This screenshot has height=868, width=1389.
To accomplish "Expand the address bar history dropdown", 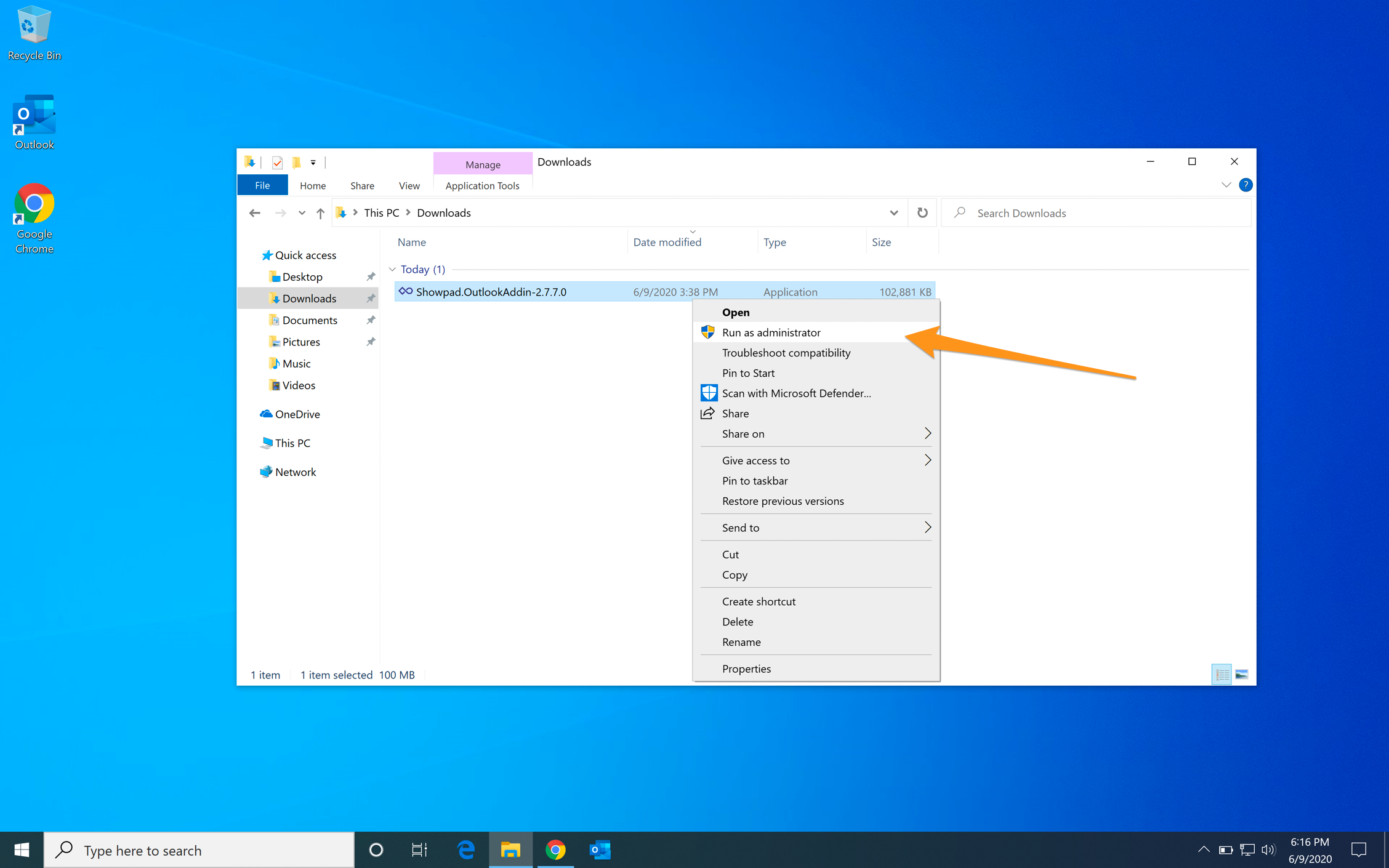I will pos(893,213).
